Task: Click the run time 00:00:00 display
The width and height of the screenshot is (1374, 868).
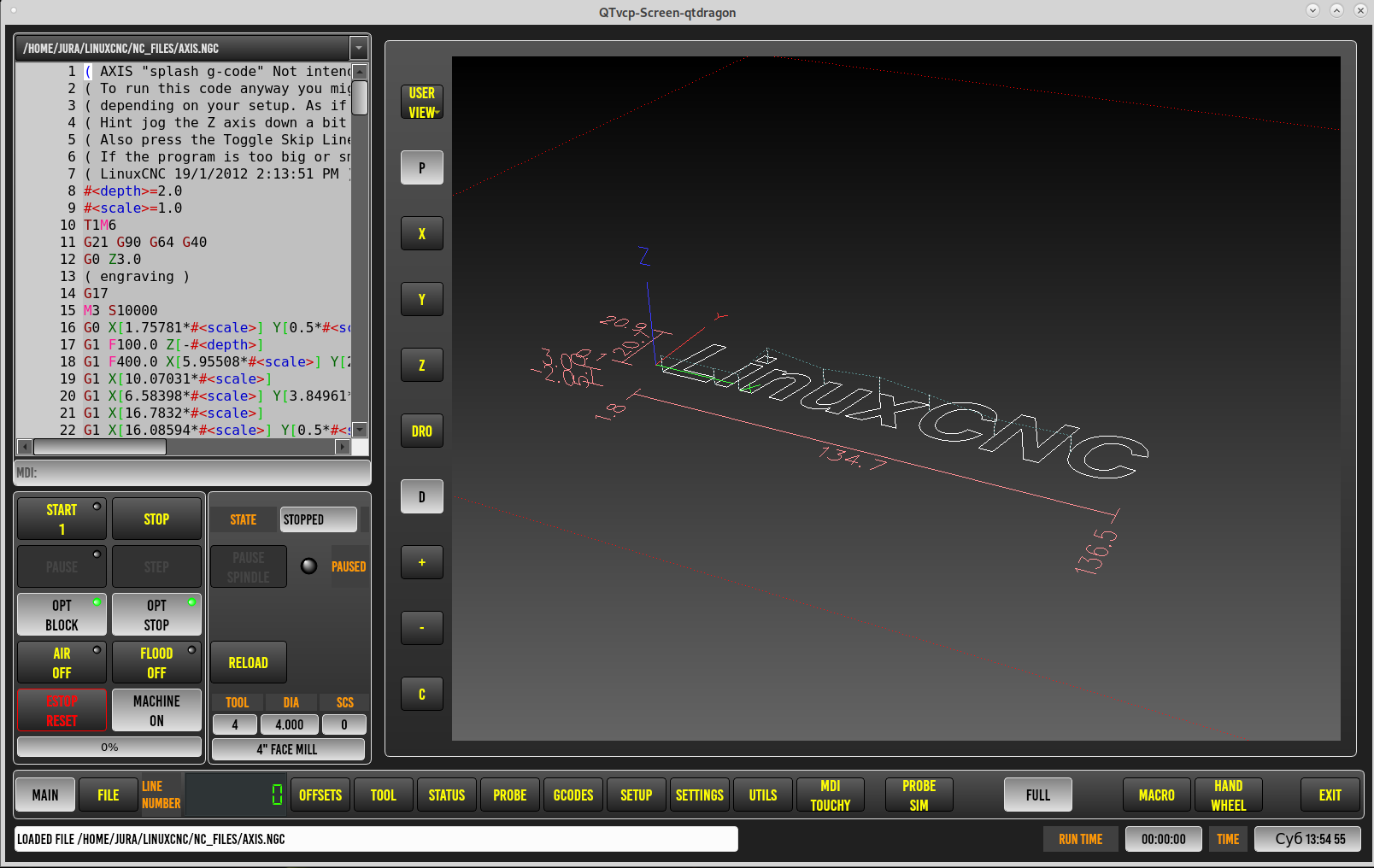Action: coord(1164,839)
